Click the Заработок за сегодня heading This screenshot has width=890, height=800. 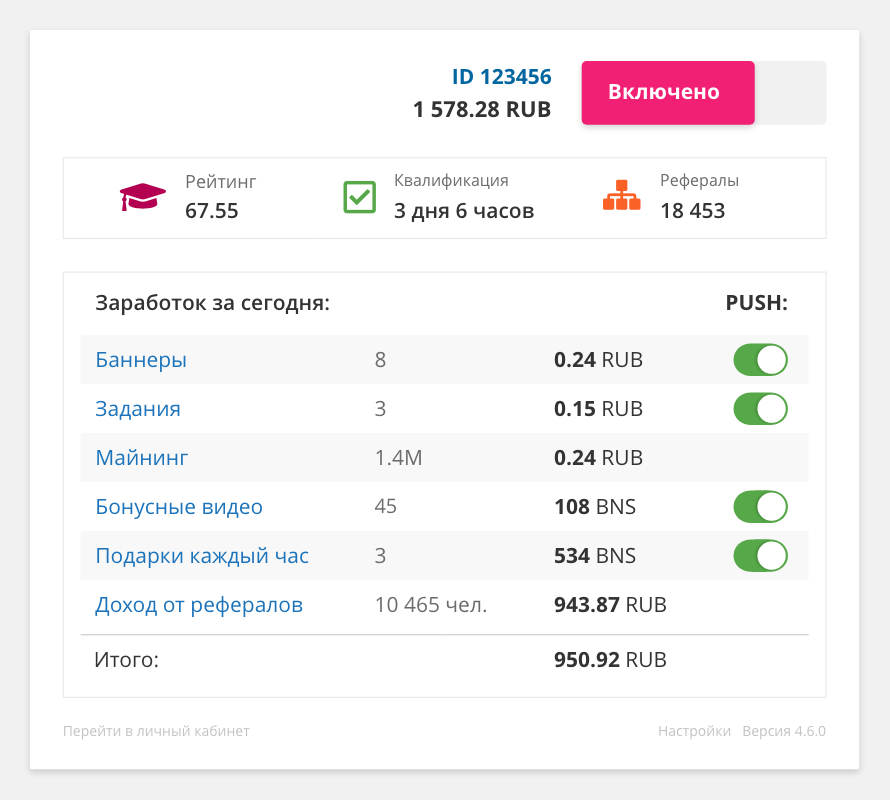click(212, 303)
